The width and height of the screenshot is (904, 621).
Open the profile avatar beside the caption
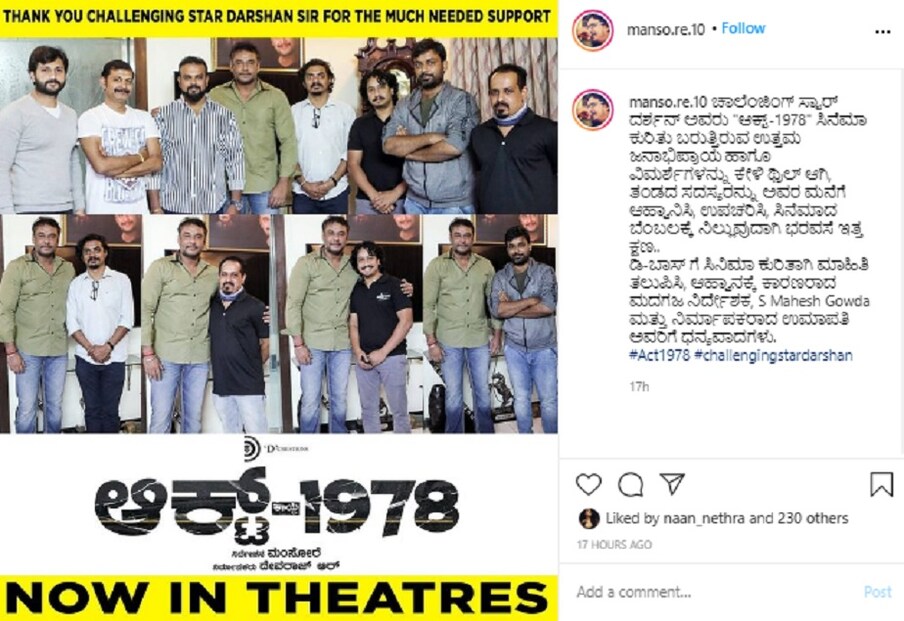[x=593, y=109]
